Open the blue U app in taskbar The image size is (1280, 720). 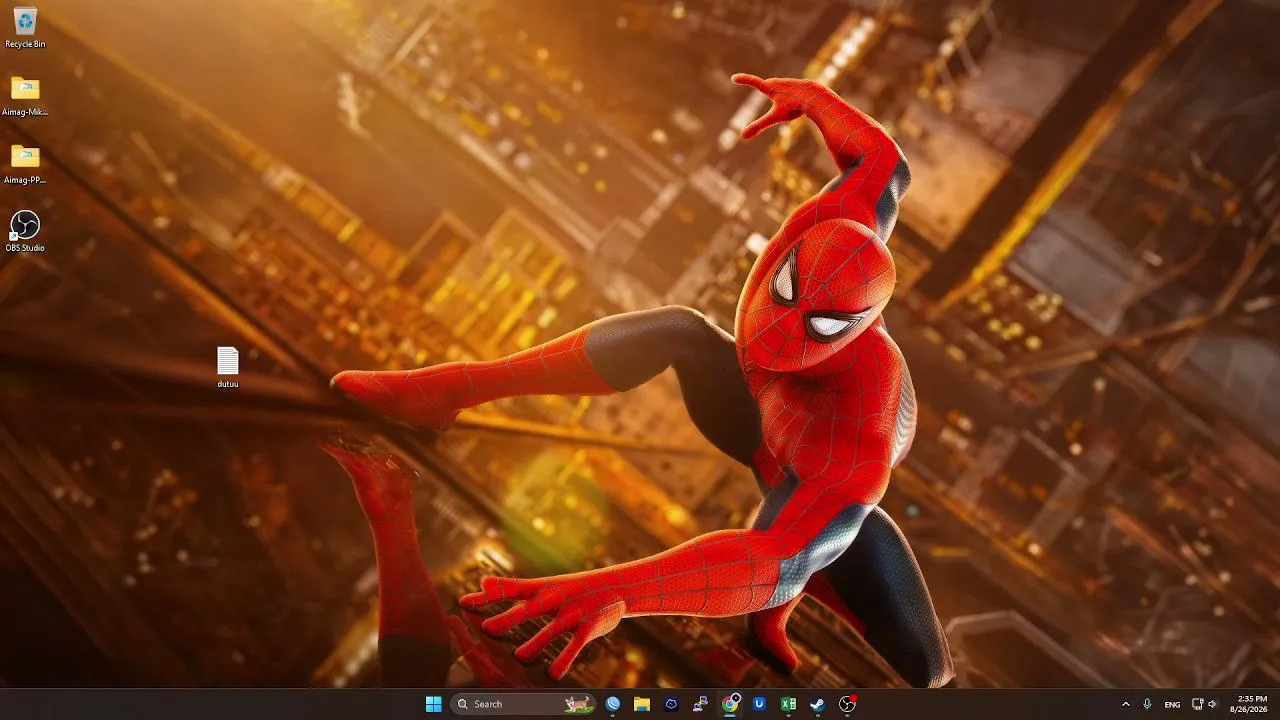759,704
